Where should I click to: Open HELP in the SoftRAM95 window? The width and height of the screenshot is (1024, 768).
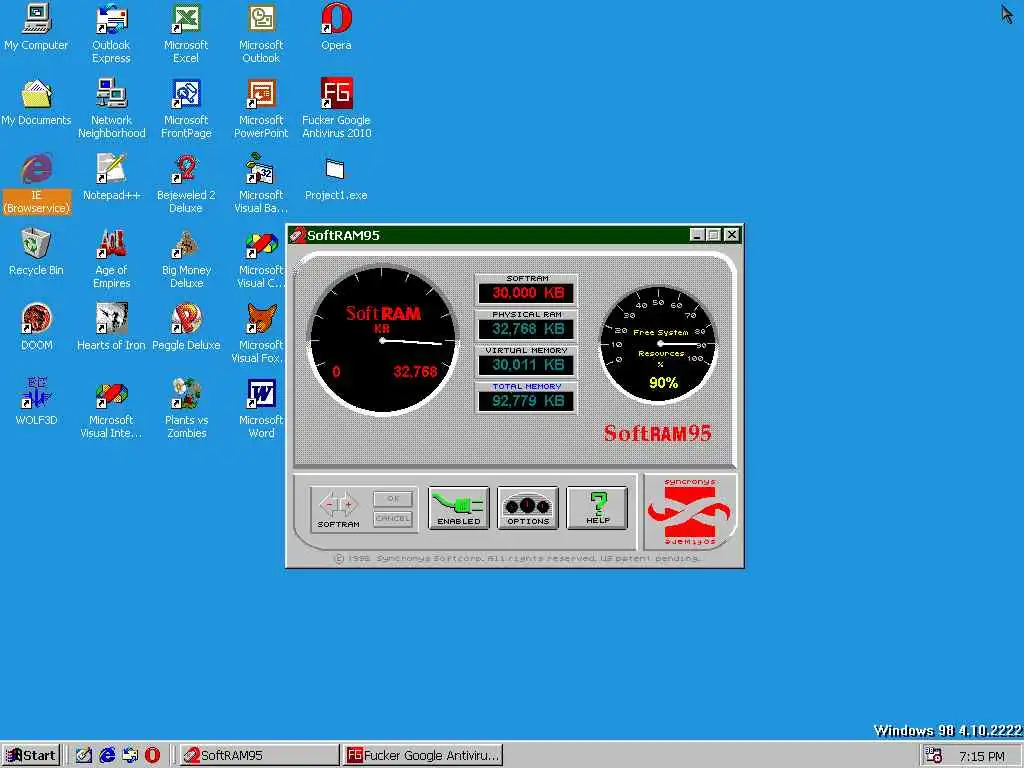(597, 508)
